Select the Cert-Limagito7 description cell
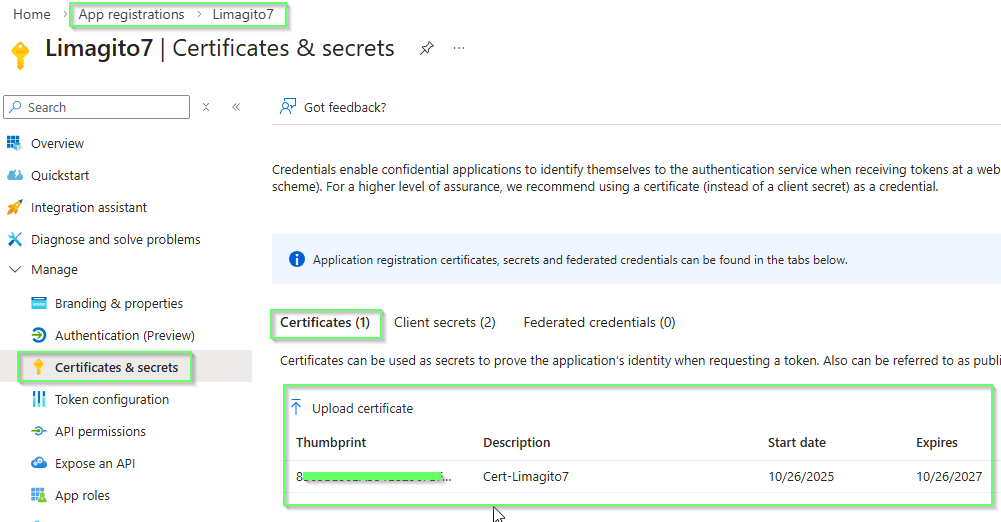 coord(526,476)
